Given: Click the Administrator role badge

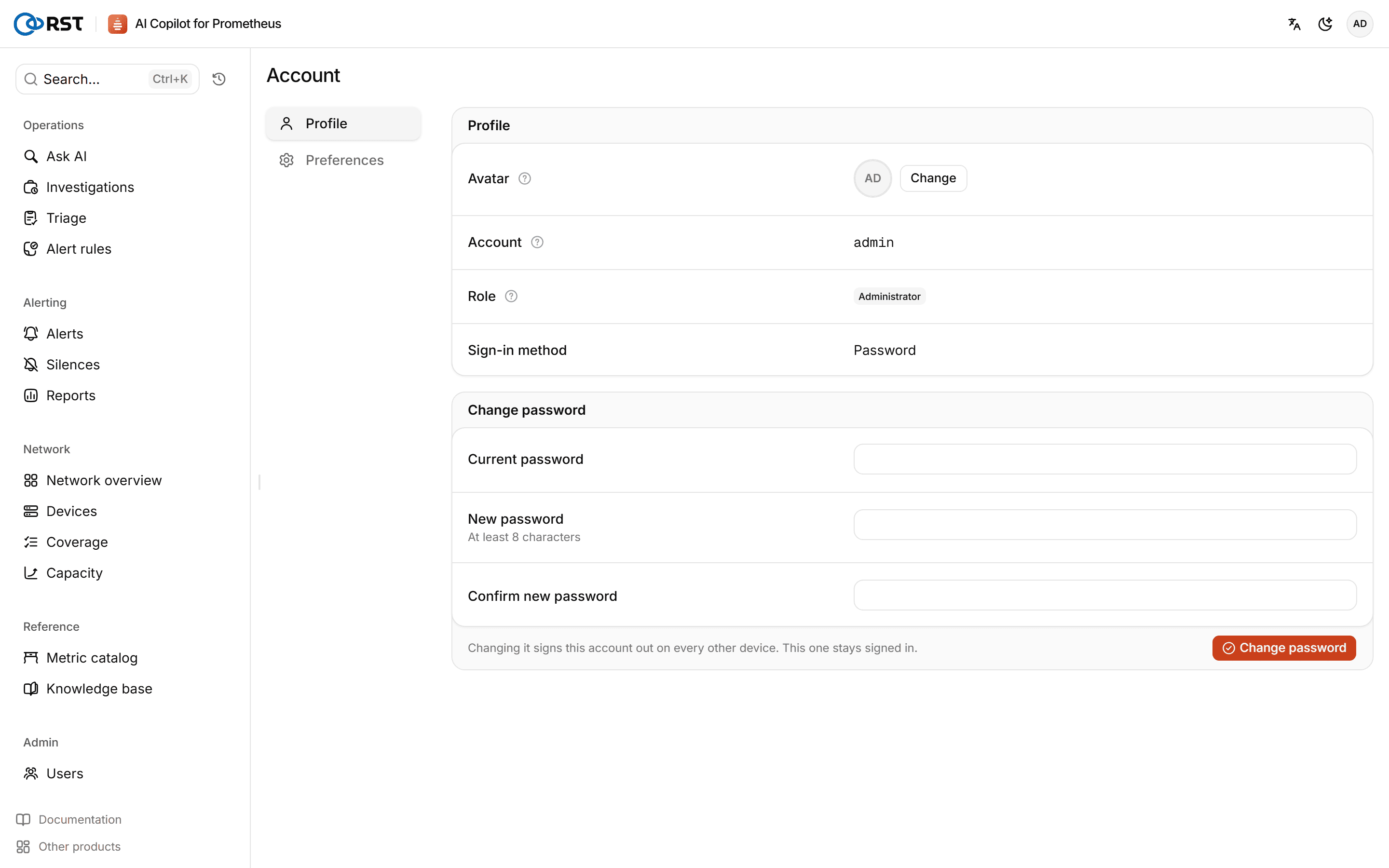Looking at the screenshot, I should (x=889, y=296).
